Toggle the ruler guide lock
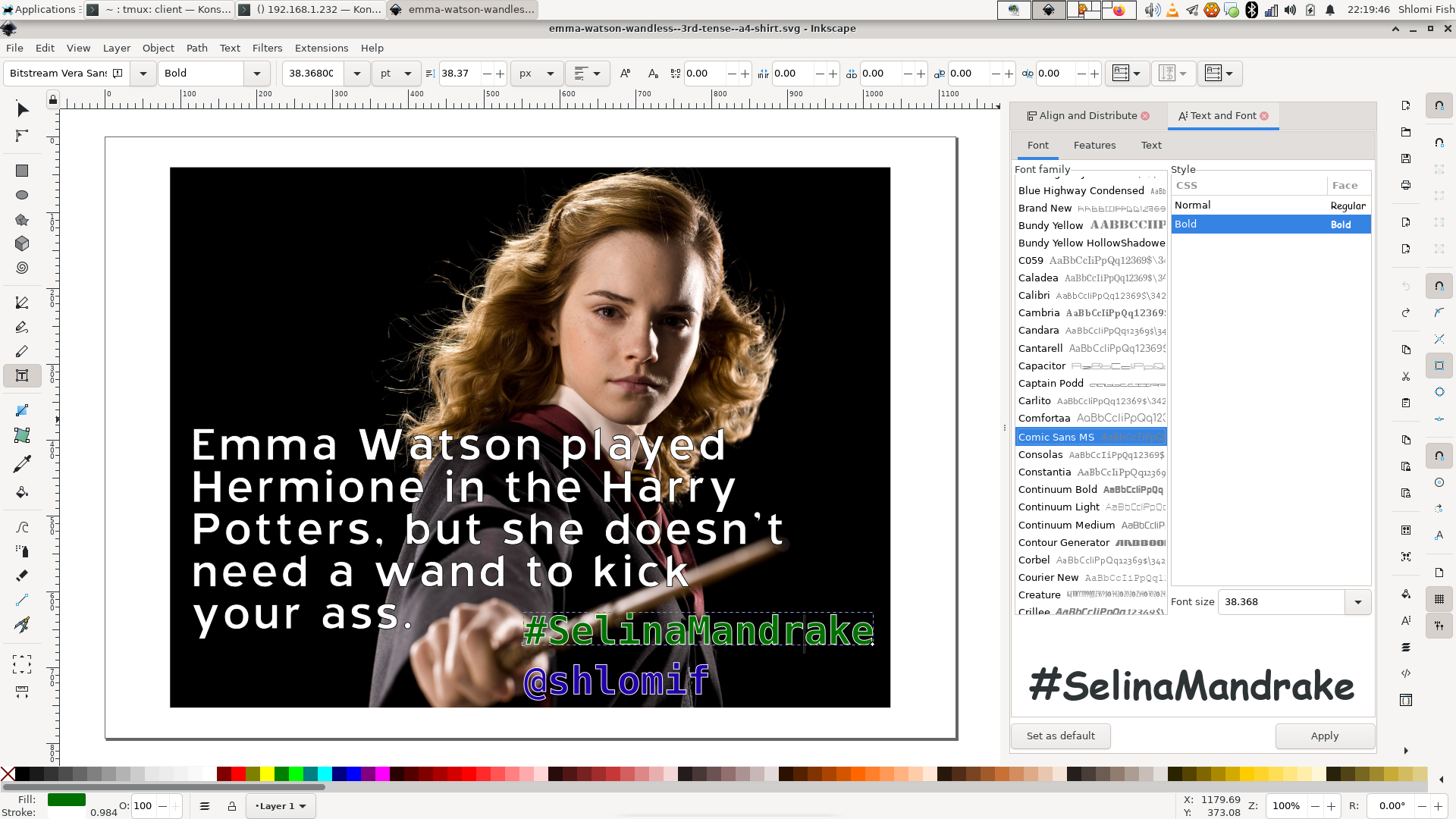This screenshot has width=1456, height=819. [x=52, y=99]
